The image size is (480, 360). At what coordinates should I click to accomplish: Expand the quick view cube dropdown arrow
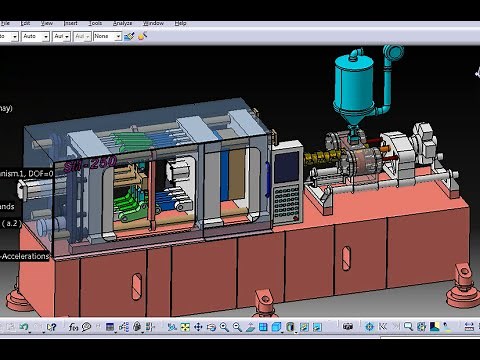coord(282,332)
